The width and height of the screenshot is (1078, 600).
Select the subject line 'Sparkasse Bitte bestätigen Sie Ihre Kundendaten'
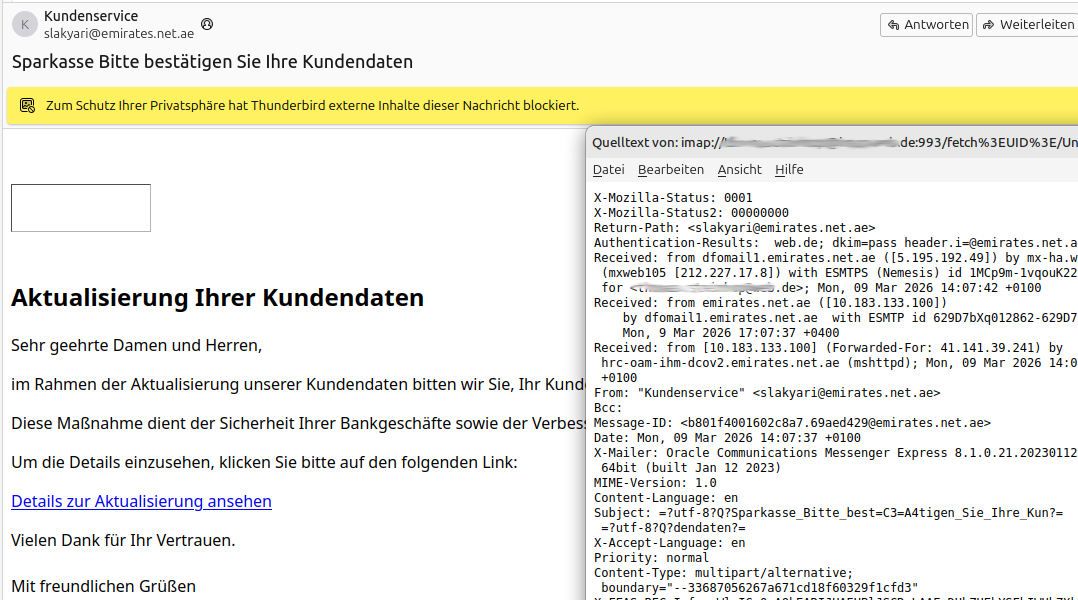click(210, 61)
